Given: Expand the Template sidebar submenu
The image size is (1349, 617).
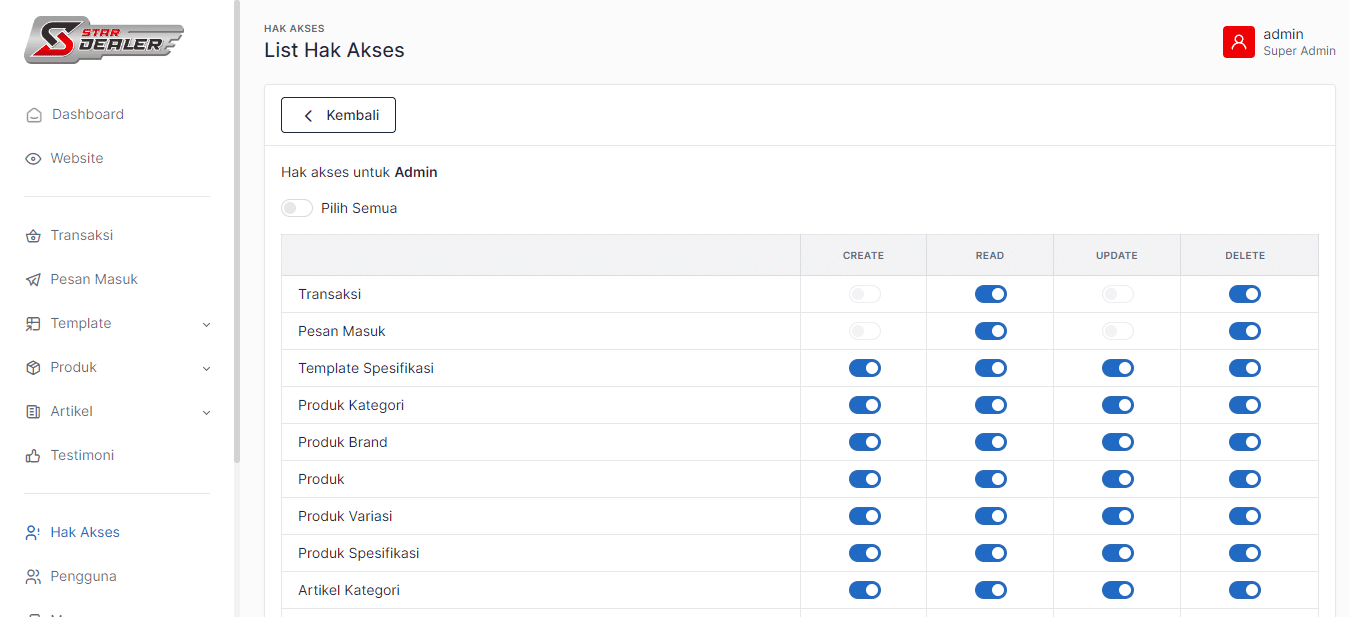Looking at the screenshot, I should [x=206, y=324].
